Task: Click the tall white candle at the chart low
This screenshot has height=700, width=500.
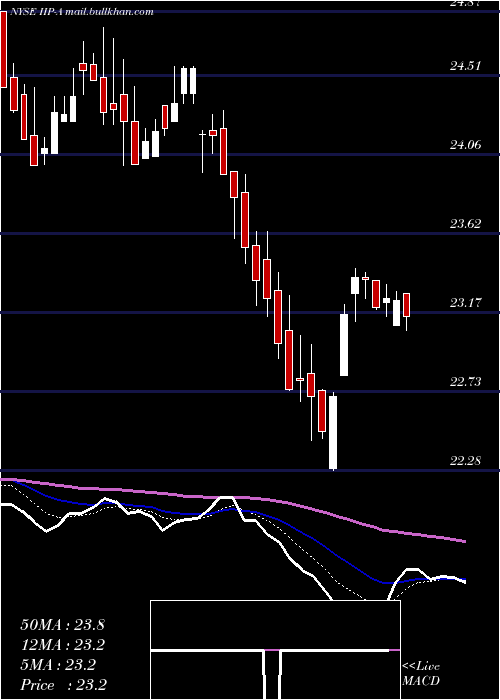Action: pyautogui.click(x=333, y=432)
